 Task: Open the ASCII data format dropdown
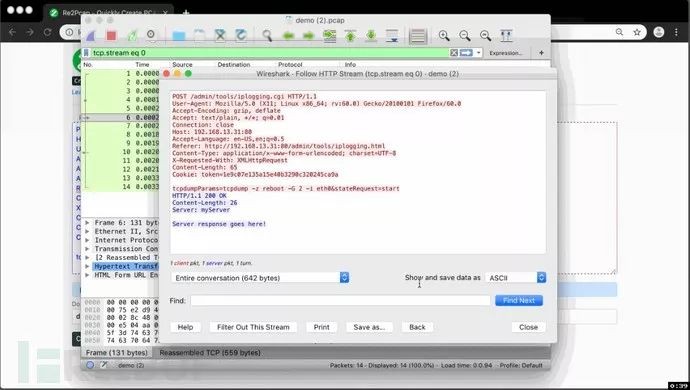click(515, 278)
